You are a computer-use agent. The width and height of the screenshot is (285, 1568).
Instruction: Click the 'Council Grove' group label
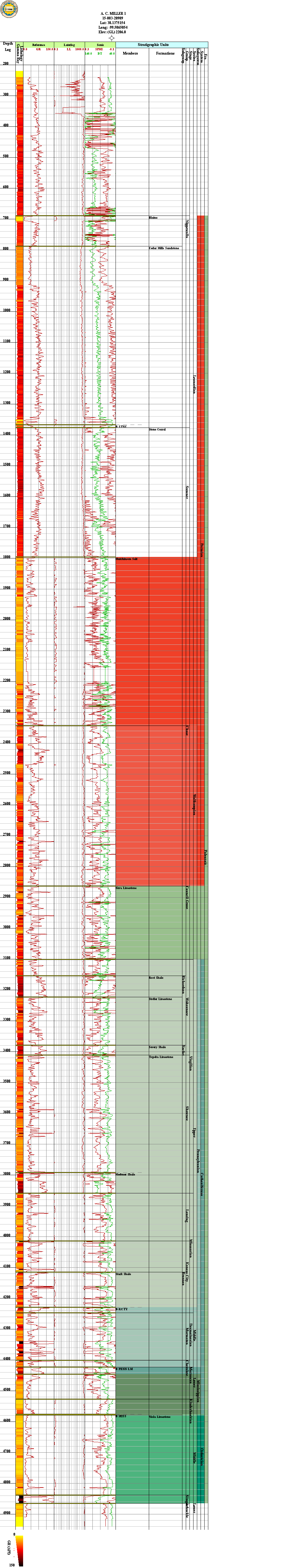[x=186, y=897]
